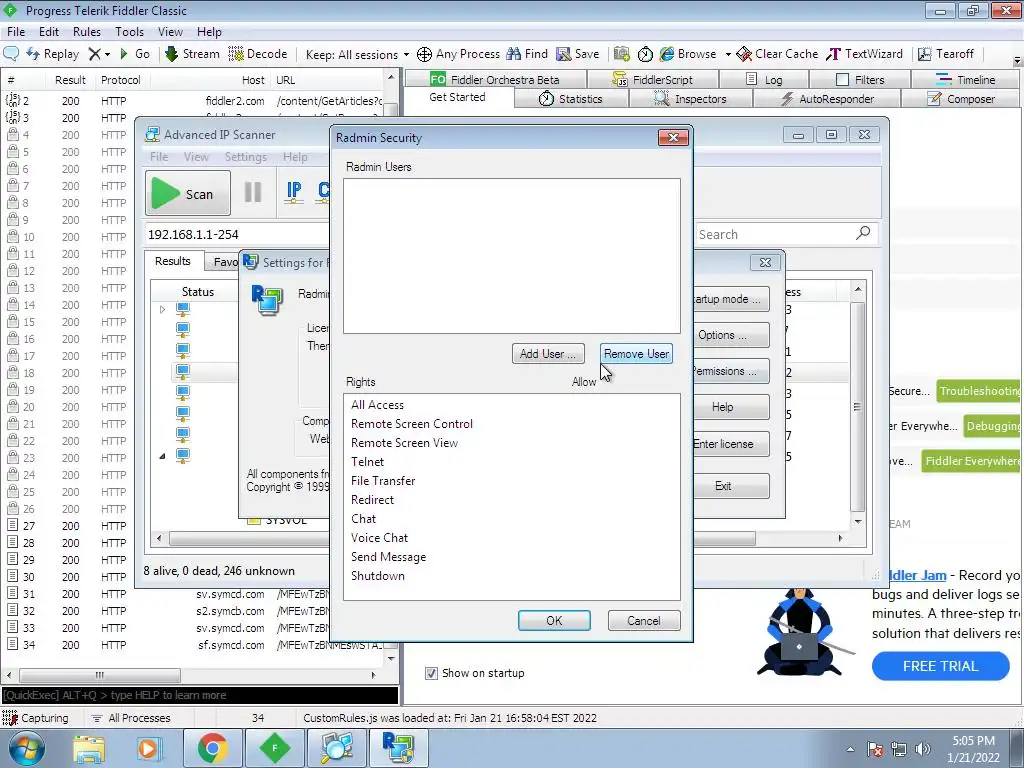
Task: Click the Tearoff icon
Action: (x=925, y=54)
